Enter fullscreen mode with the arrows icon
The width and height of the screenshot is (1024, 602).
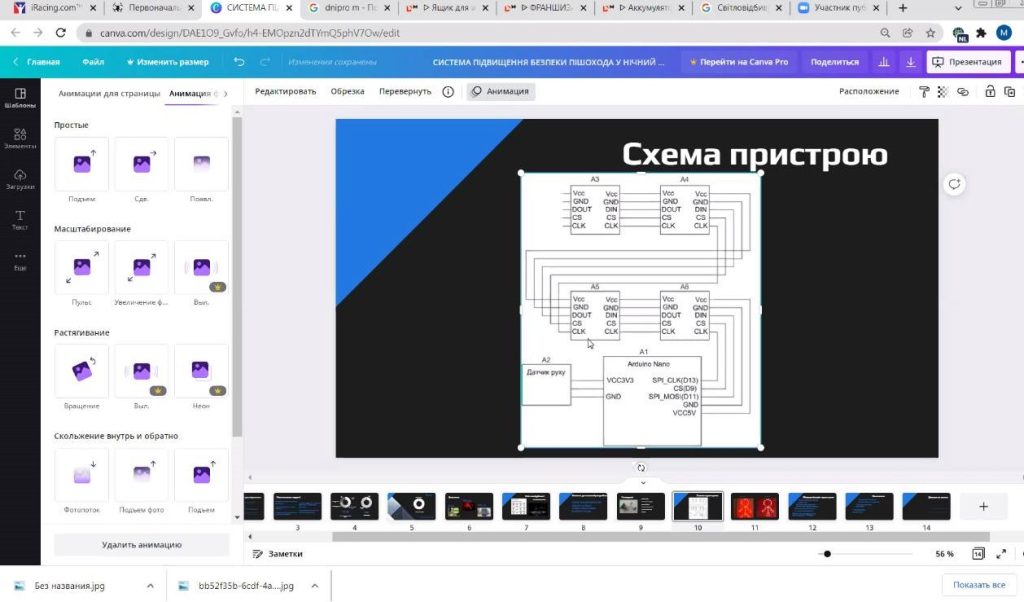click(x=1000, y=554)
